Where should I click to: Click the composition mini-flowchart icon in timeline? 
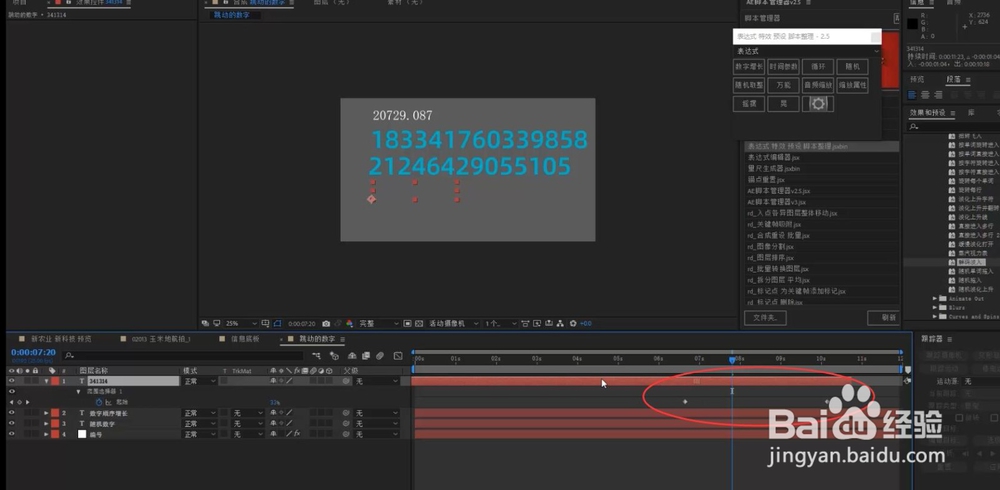pos(316,356)
